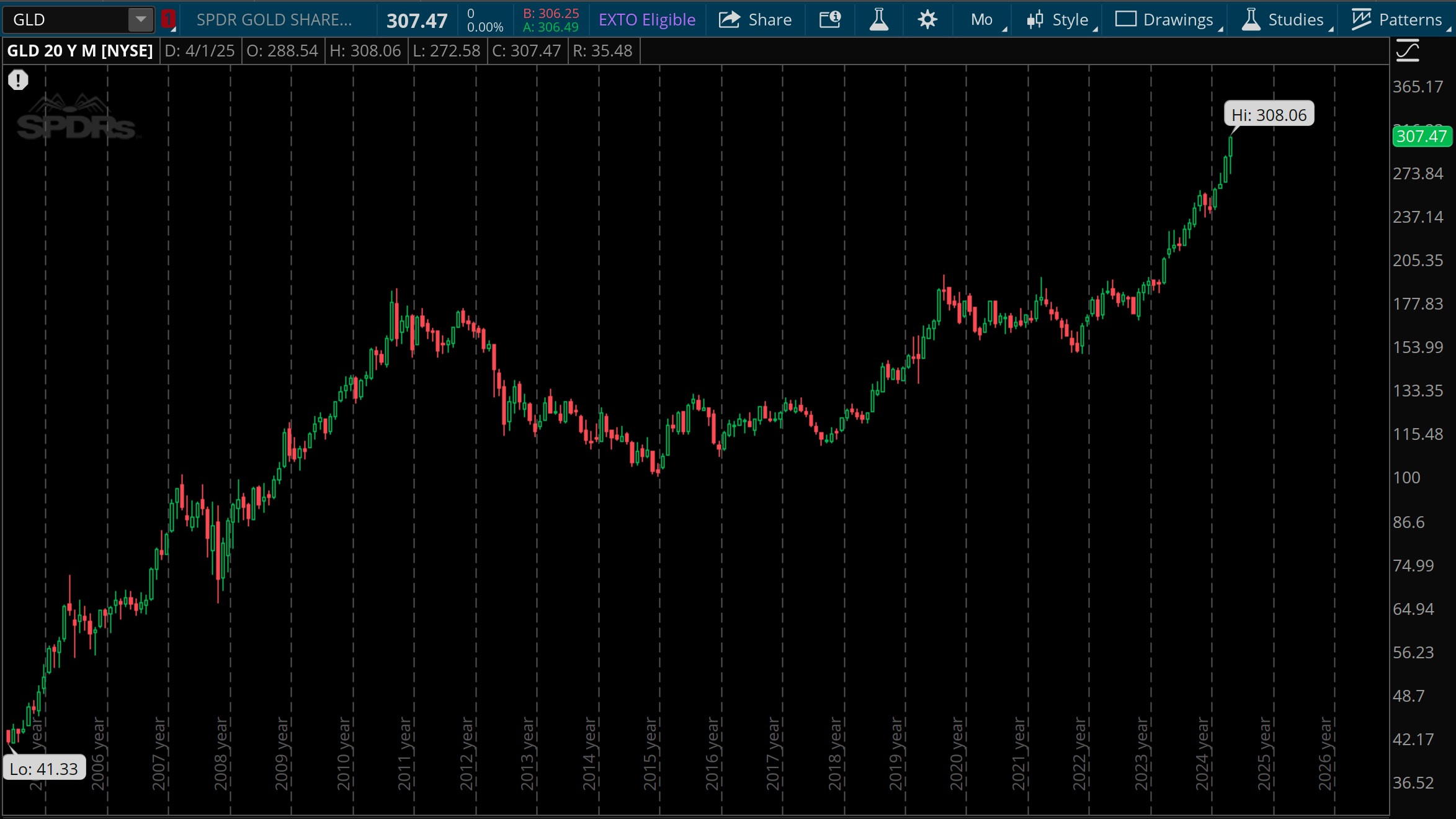Click the C: 307.47 close value
1456x819 pixels.
tap(526, 51)
